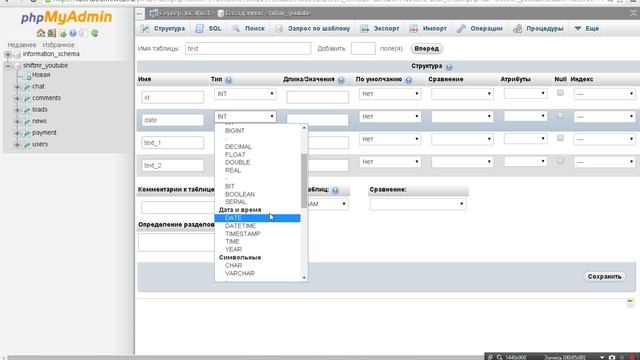The width and height of the screenshot is (640, 360).
Task: Expand the chat table node
Action: coord(17,87)
